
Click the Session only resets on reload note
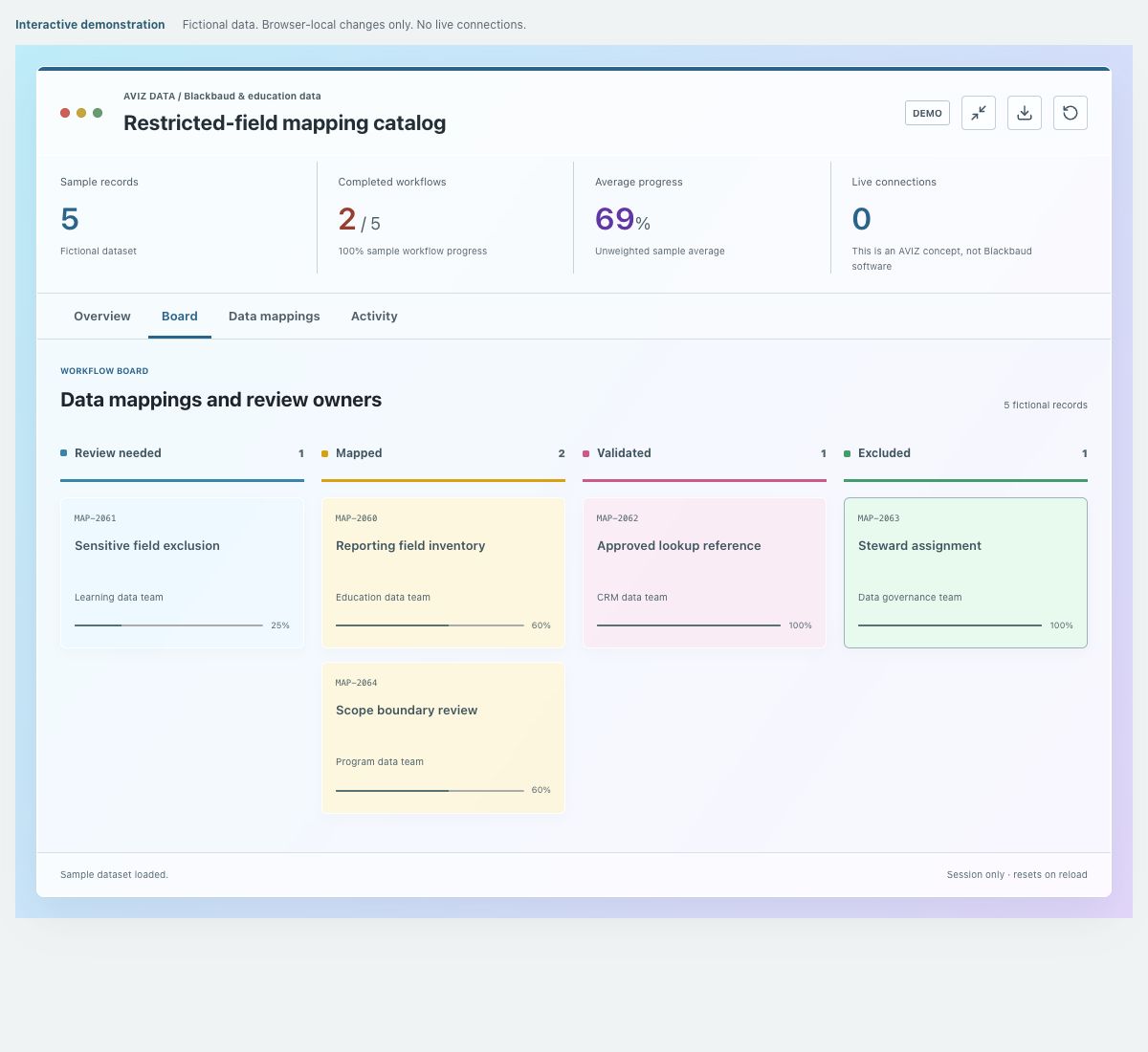click(x=1017, y=875)
